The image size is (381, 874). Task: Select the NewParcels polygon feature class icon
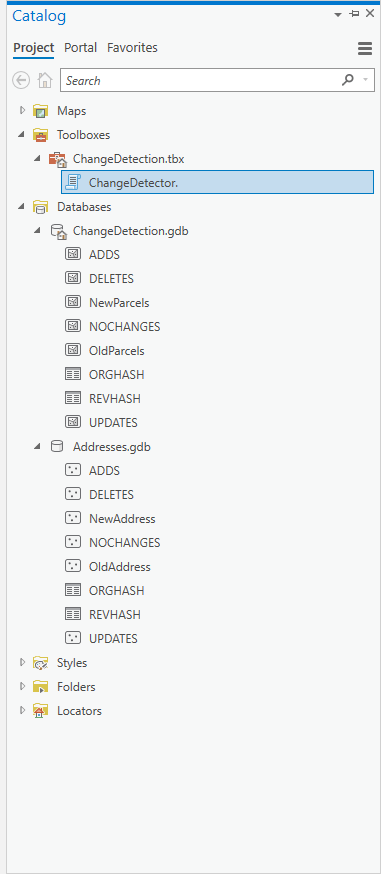[73, 303]
